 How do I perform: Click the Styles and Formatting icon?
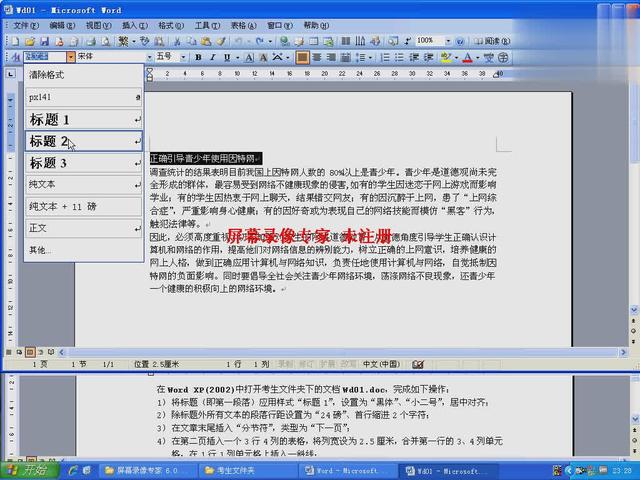click(16, 57)
